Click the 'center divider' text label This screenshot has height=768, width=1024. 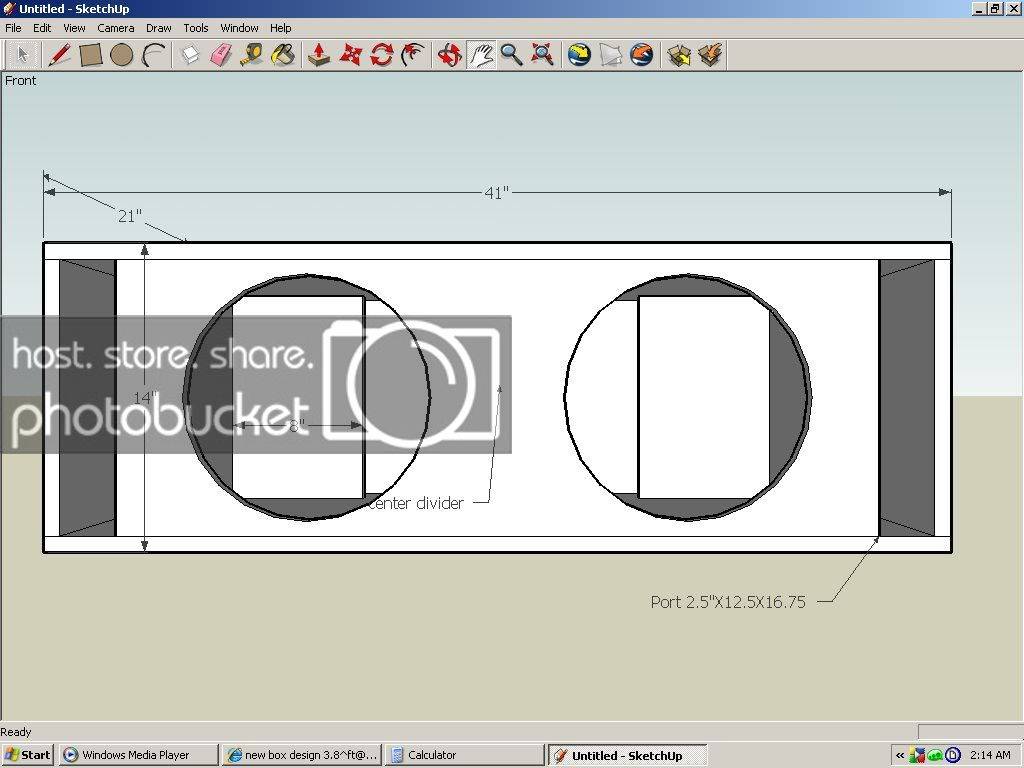pyautogui.click(x=416, y=503)
